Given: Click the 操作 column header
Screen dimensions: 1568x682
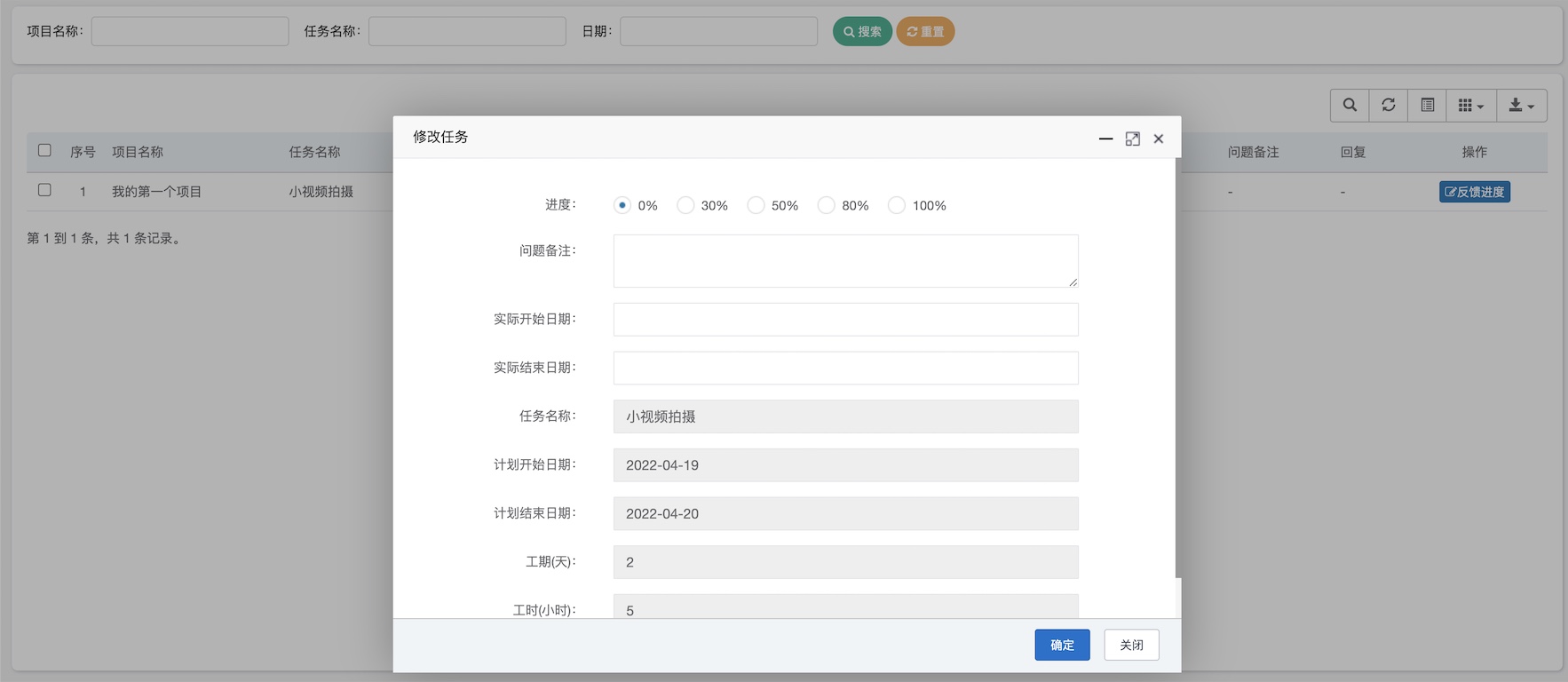Looking at the screenshot, I should pos(1475,152).
